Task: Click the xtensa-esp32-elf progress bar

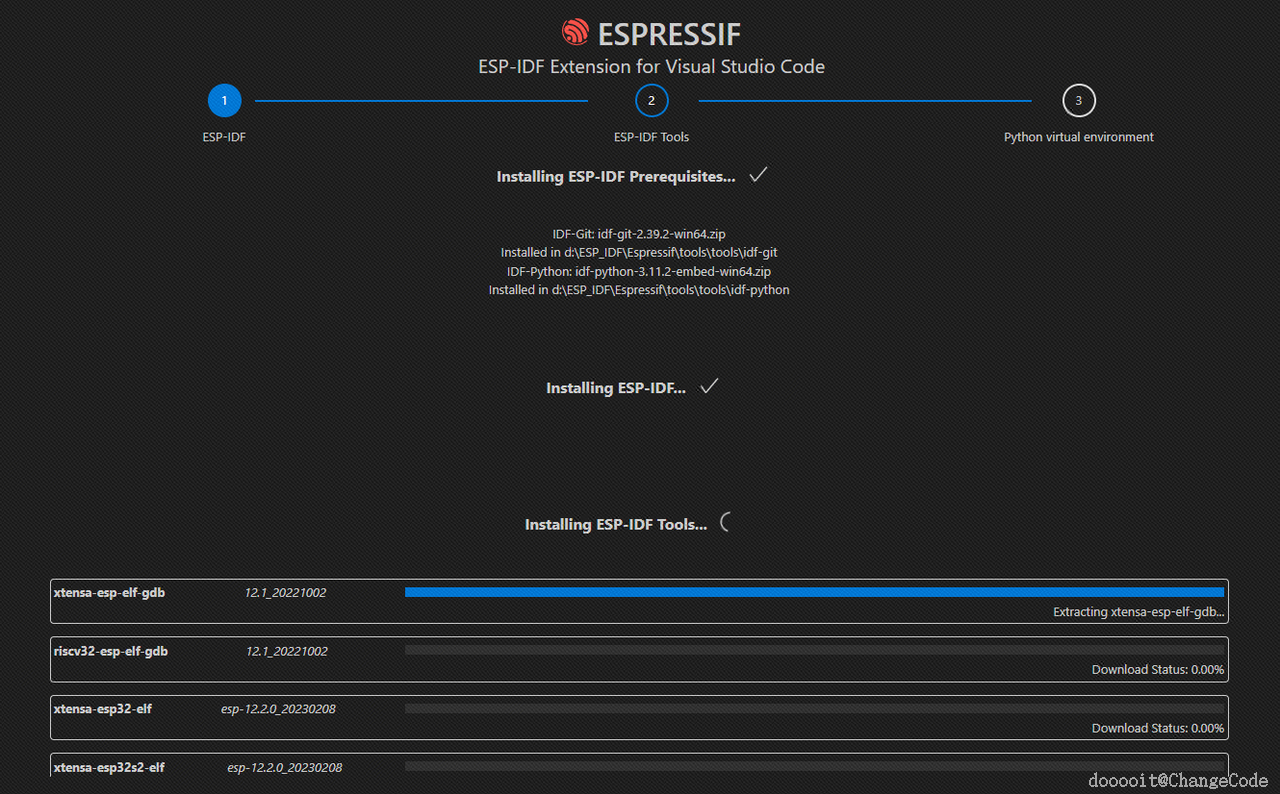Action: pyautogui.click(x=814, y=708)
